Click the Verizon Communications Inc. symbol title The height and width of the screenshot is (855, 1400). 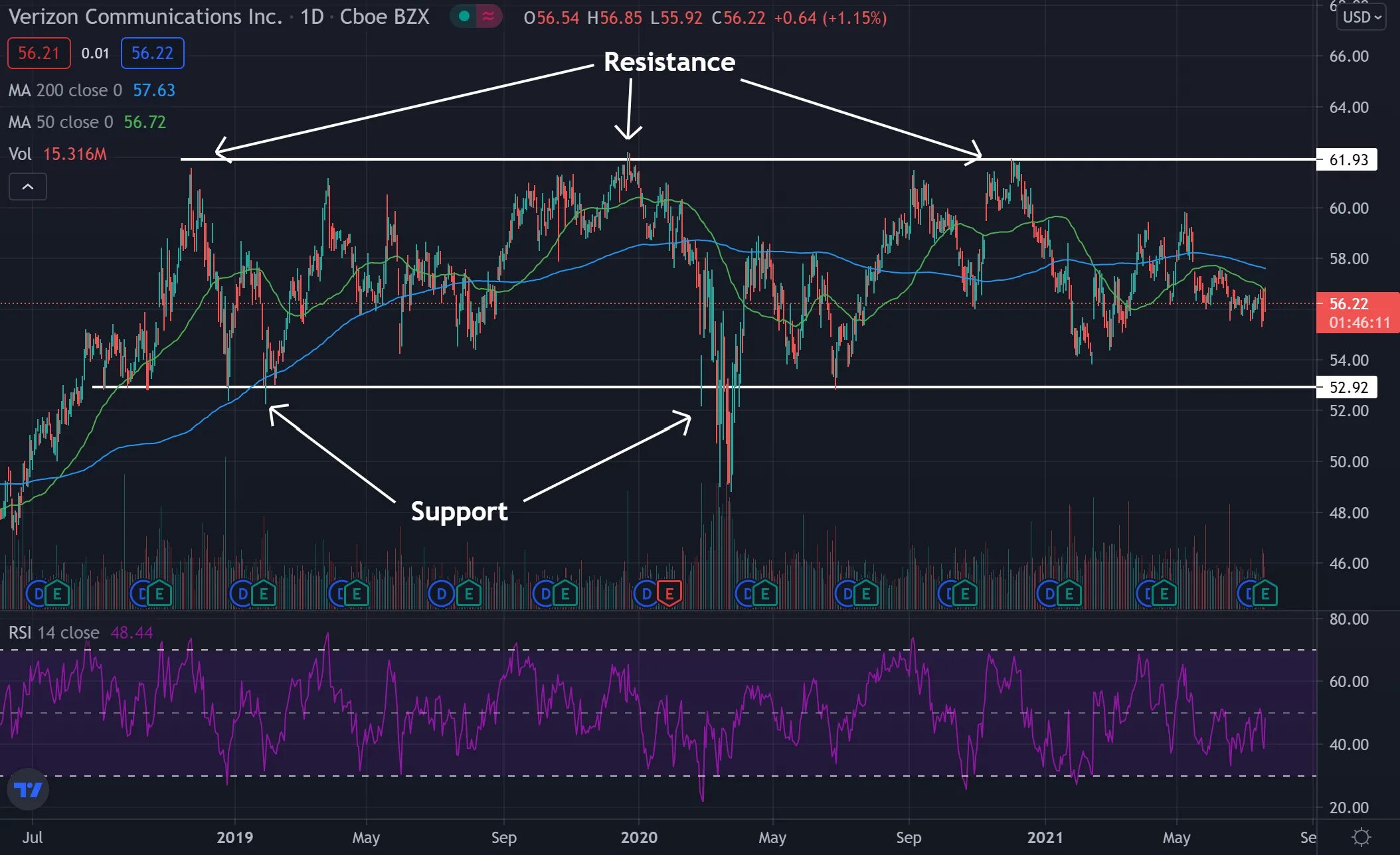click(145, 17)
